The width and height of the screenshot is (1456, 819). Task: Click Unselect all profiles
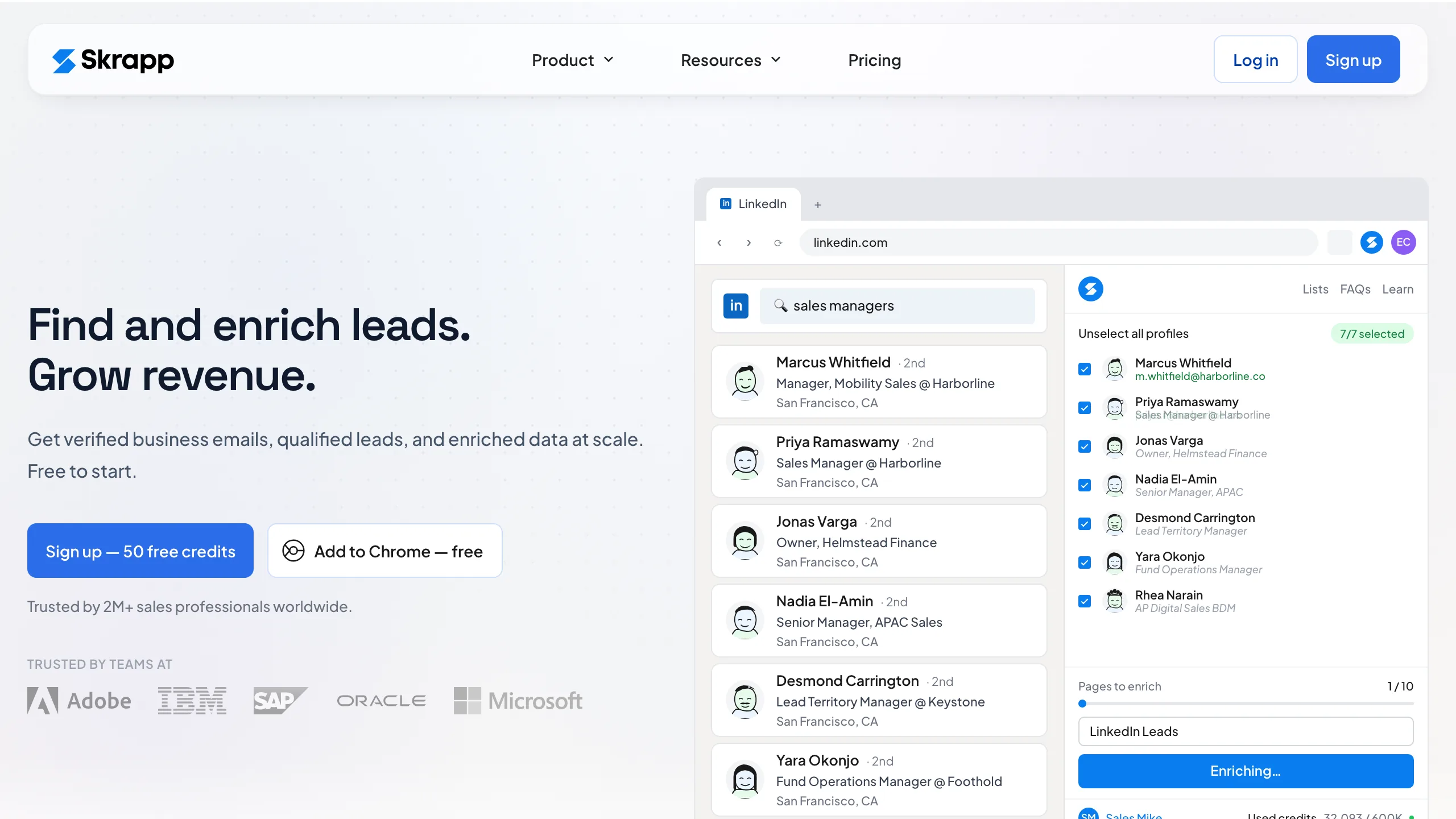[x=1134, y=333]
